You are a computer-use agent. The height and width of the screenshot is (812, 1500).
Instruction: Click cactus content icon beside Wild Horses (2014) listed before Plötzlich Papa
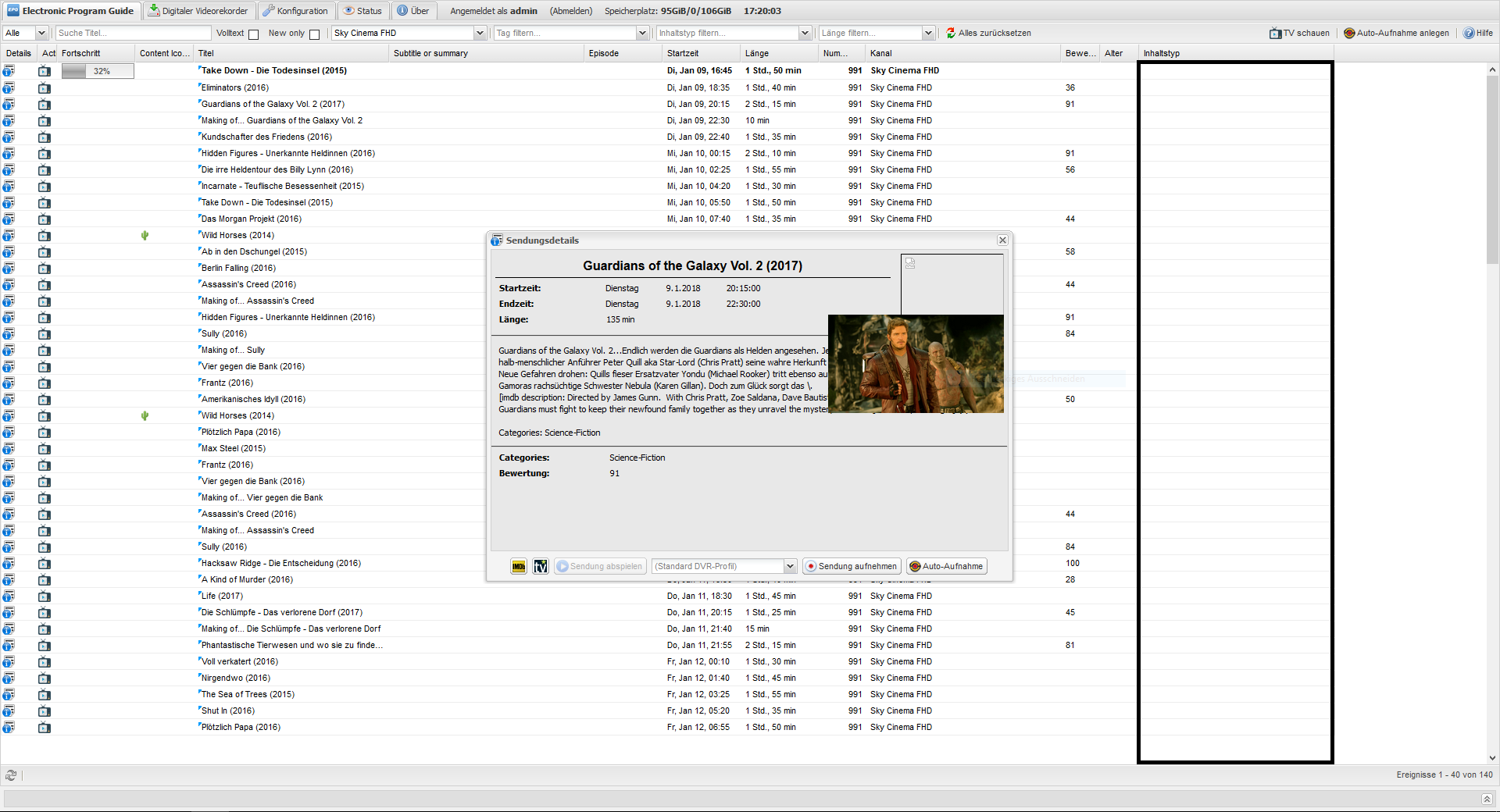pos(145,415)
